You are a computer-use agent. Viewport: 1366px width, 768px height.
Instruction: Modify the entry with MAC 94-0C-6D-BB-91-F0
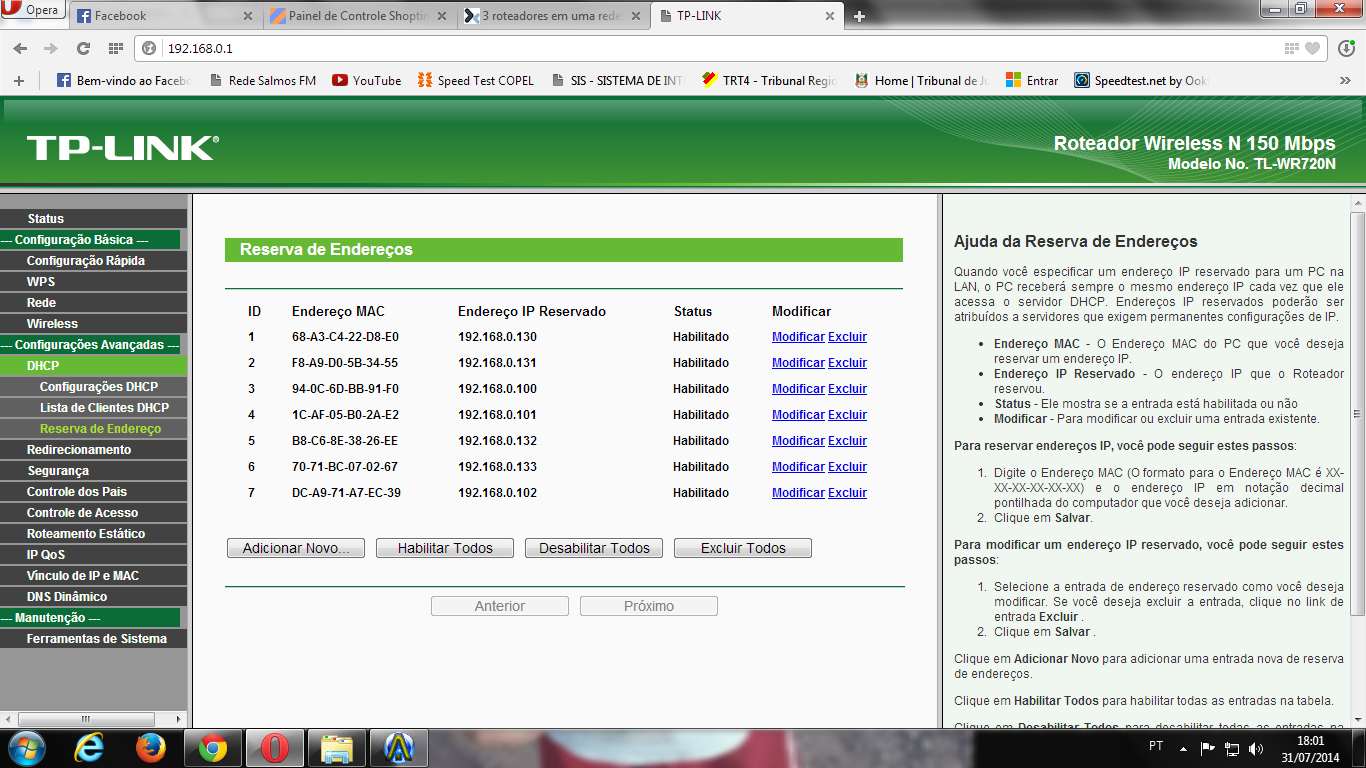(x=798, y=389)
